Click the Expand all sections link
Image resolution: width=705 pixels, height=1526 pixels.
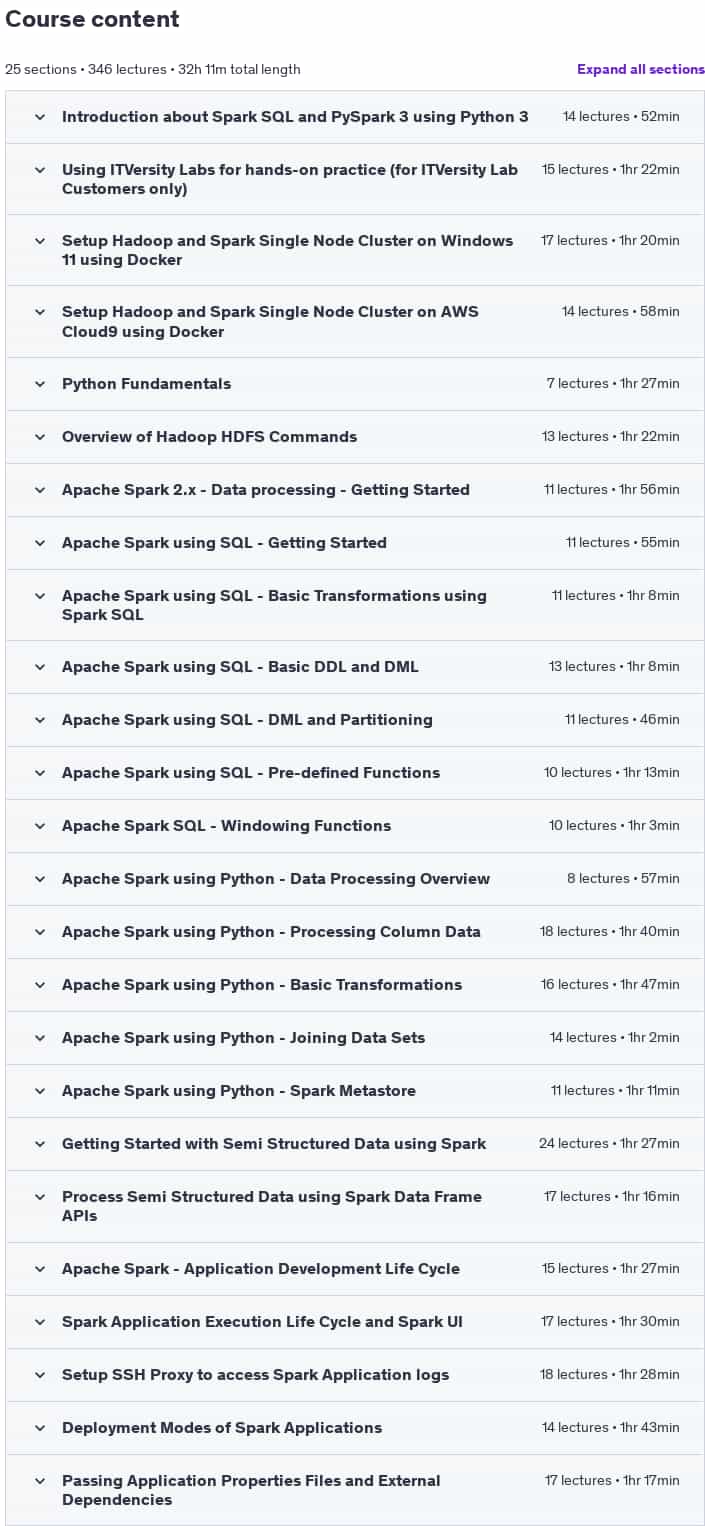(641, 69)
